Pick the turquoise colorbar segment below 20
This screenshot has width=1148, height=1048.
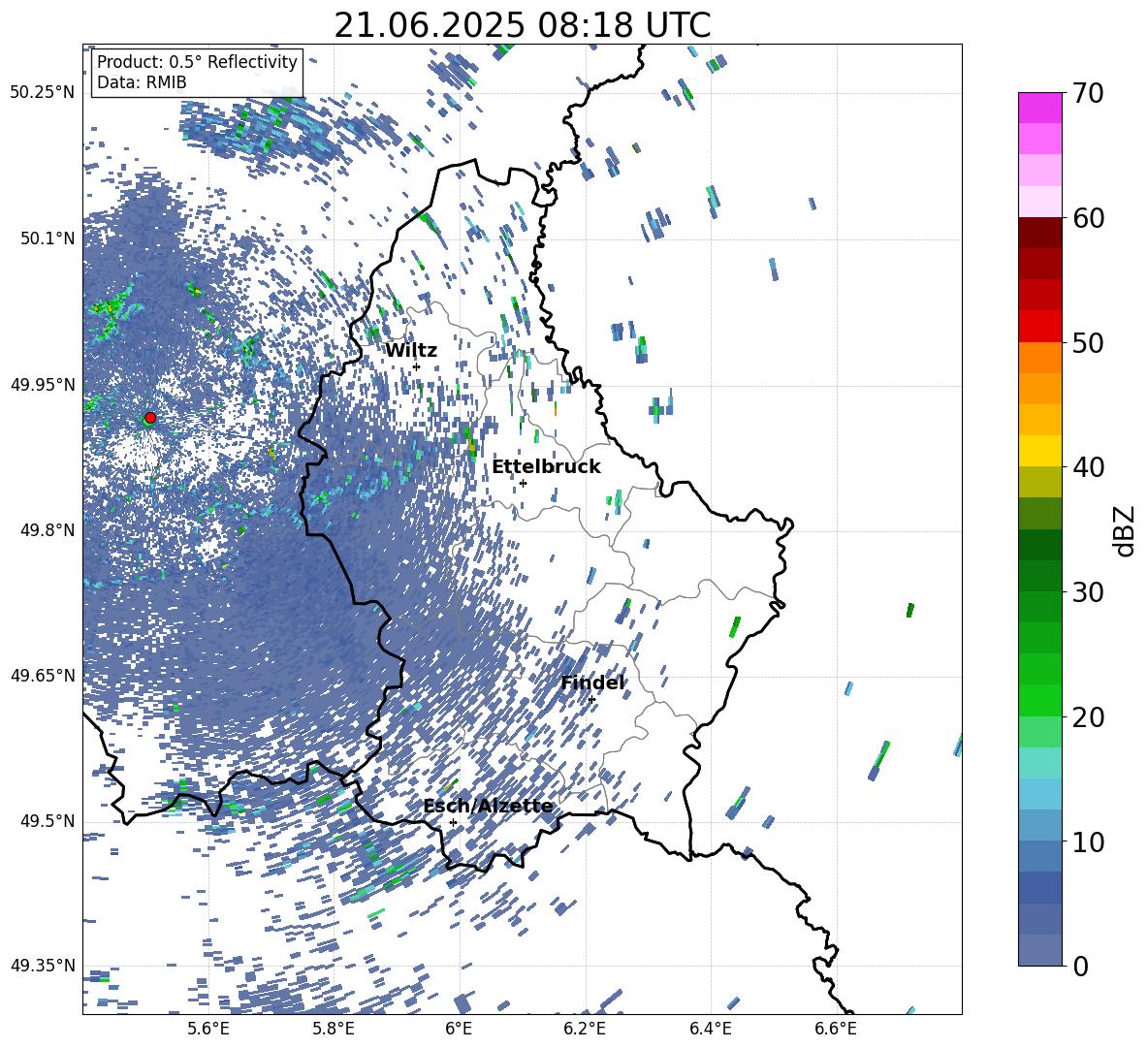tap(1039, 763)
